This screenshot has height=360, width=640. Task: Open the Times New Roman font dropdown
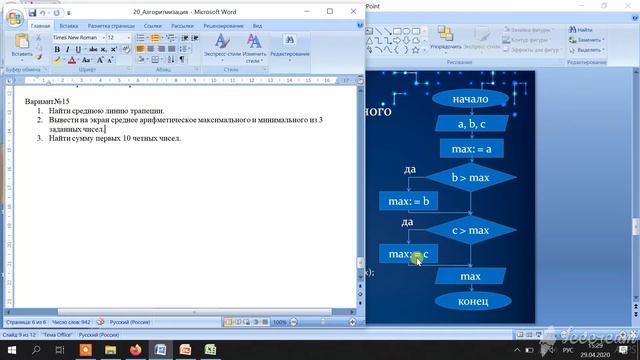103,38
